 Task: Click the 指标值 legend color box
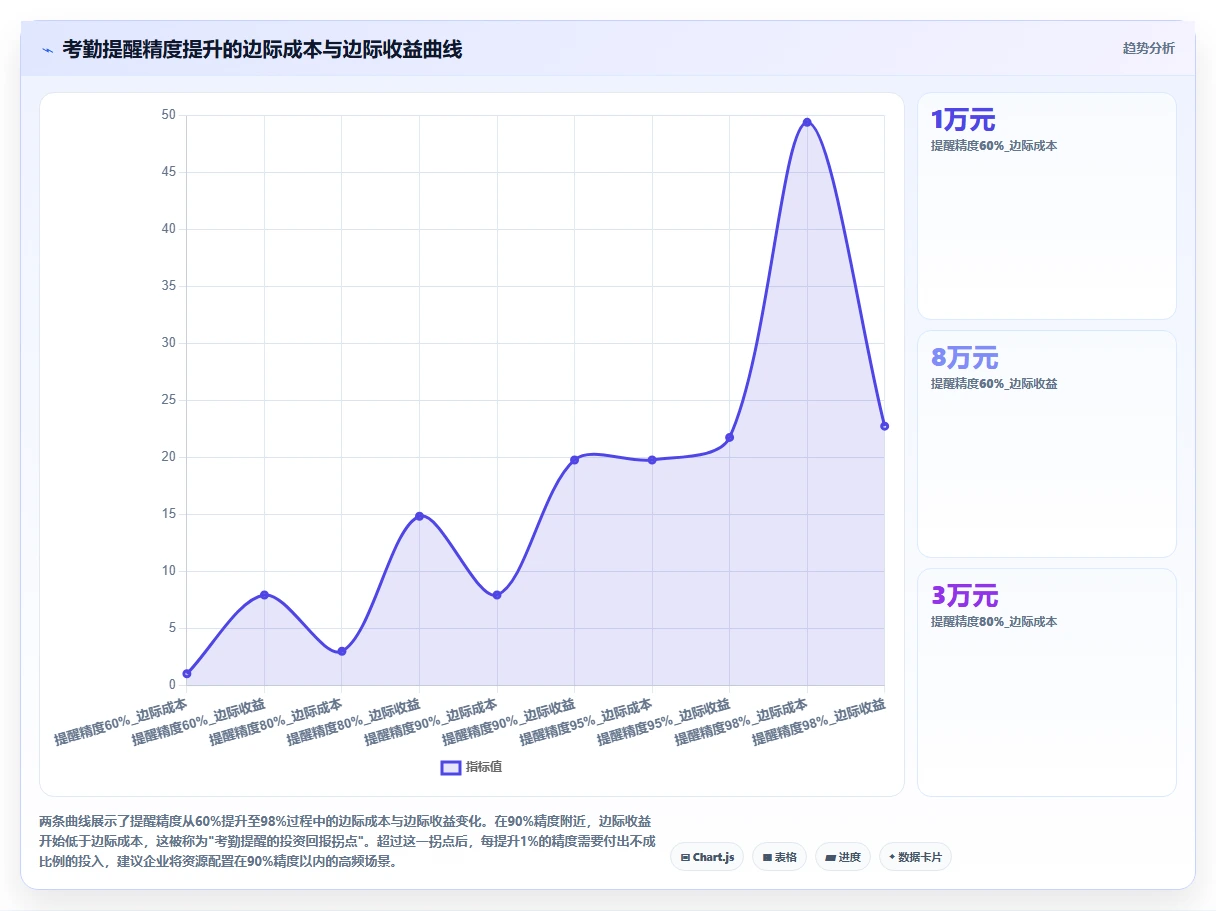point(451,767)
